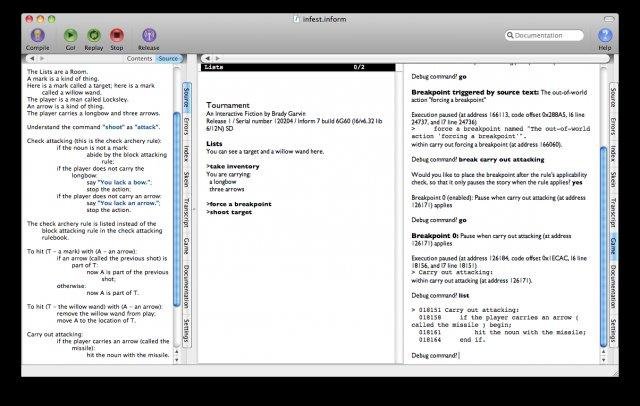Switch left panel to Contents view
The width and height of the screenshot is (640, 406).
pos(139,59)
